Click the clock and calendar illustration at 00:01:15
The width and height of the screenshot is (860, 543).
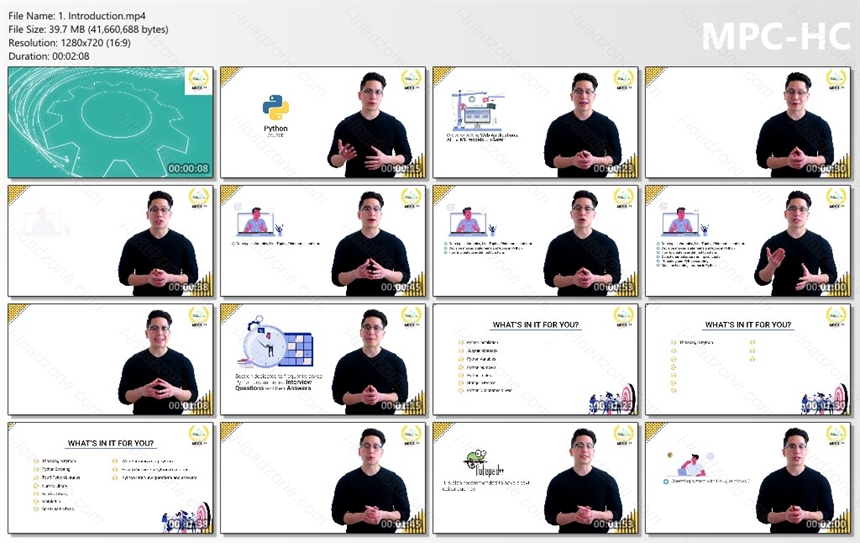coord(277,343)
